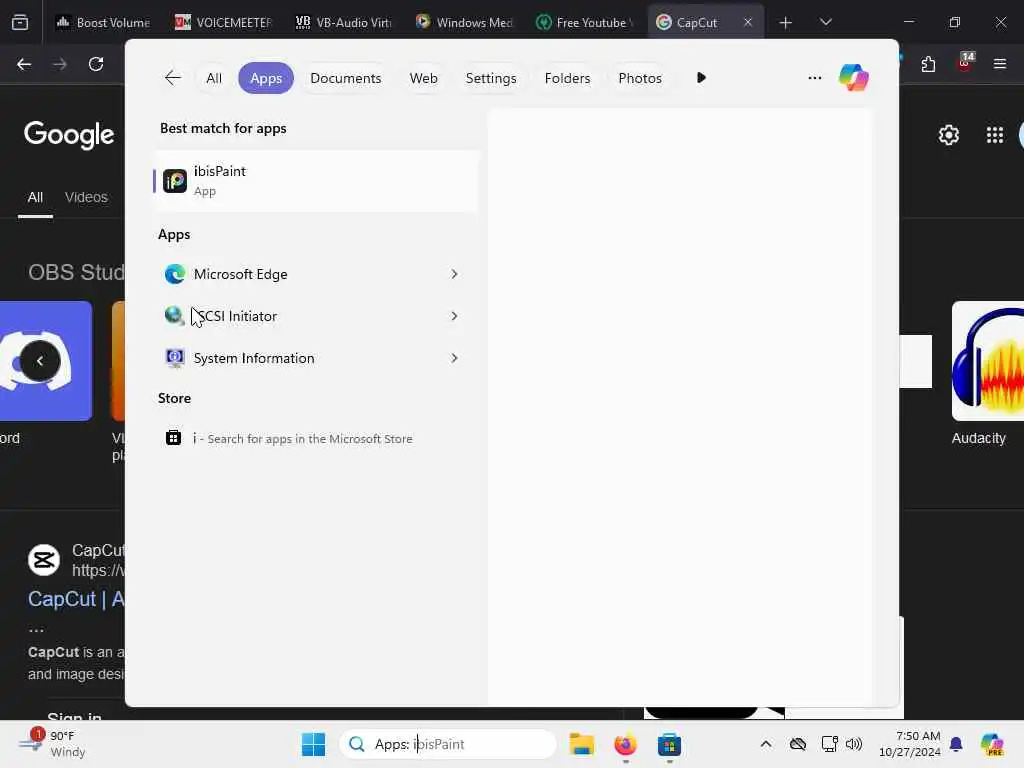The height and width of the screenshot is (768, 1024).
Task: Switch to VB-Audio Virtual browser tab
Action: (x=344, y=22)
